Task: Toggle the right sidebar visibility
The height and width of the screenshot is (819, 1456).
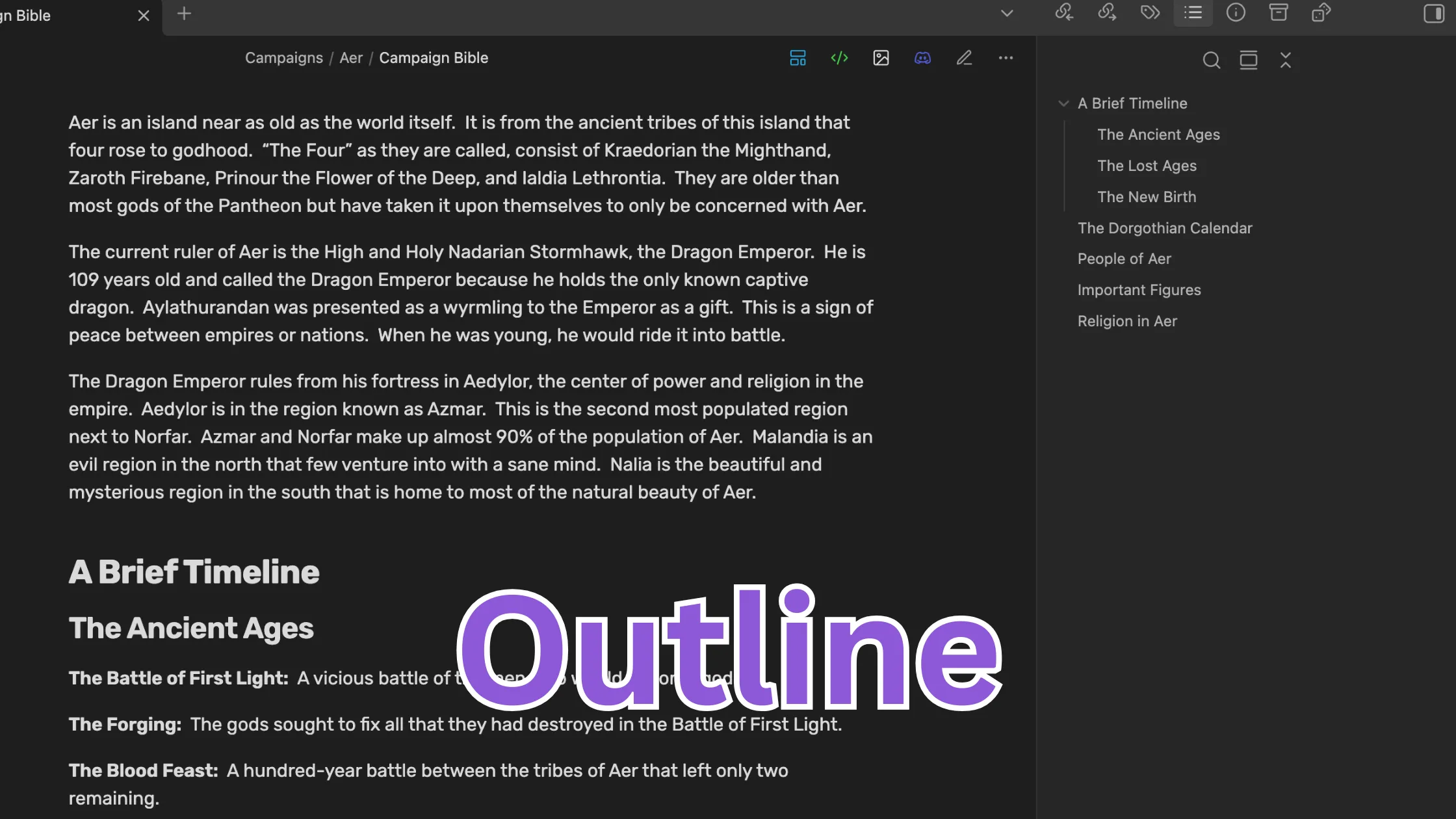Action: [1434, 13]
